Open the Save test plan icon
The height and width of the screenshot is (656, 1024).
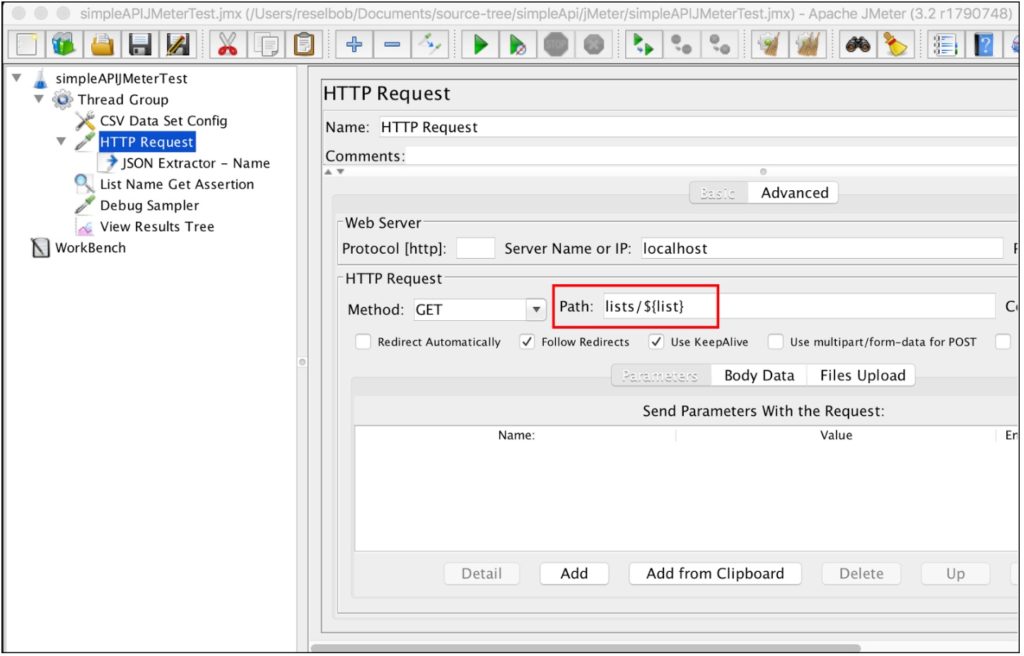pos(139,44)
